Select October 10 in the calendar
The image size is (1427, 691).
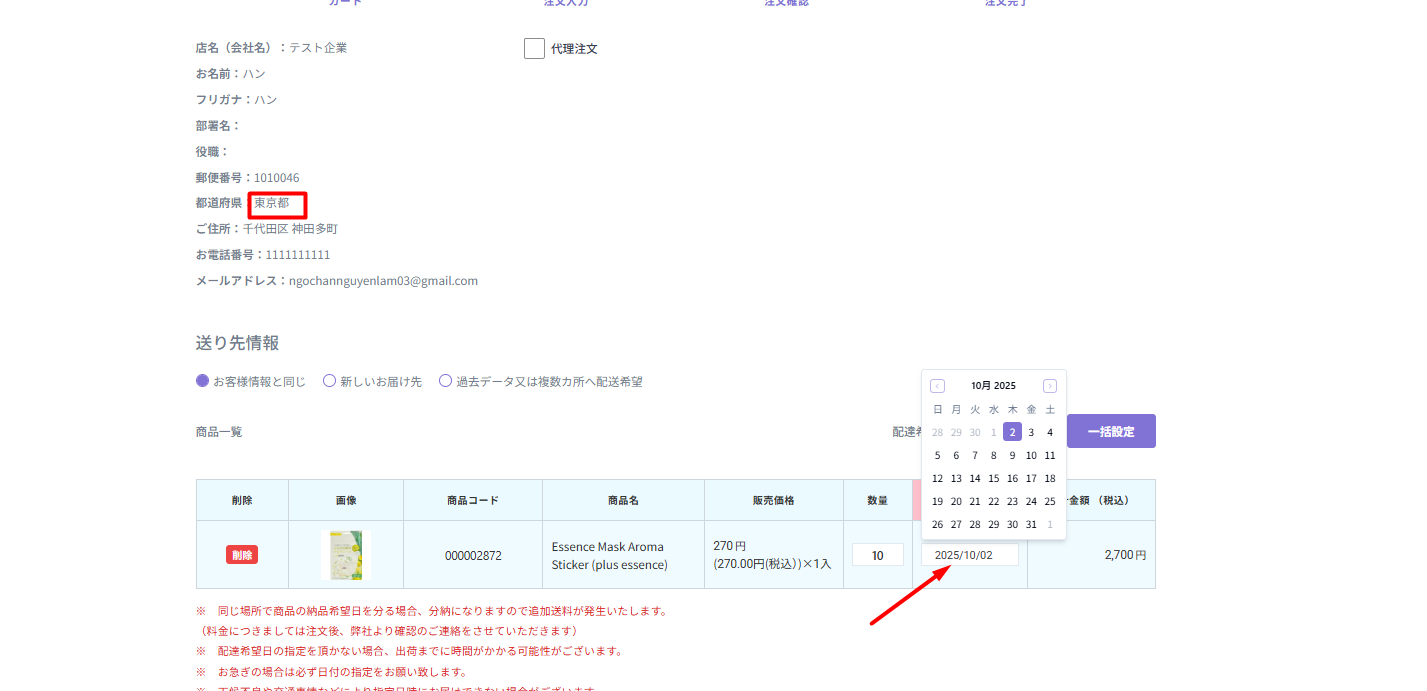1031,456
